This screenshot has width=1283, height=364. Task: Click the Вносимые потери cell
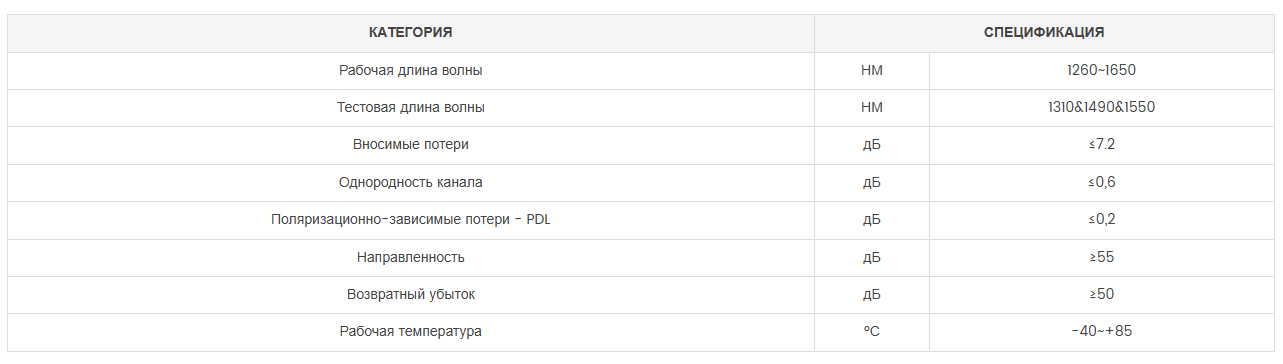tap(411, 145)
